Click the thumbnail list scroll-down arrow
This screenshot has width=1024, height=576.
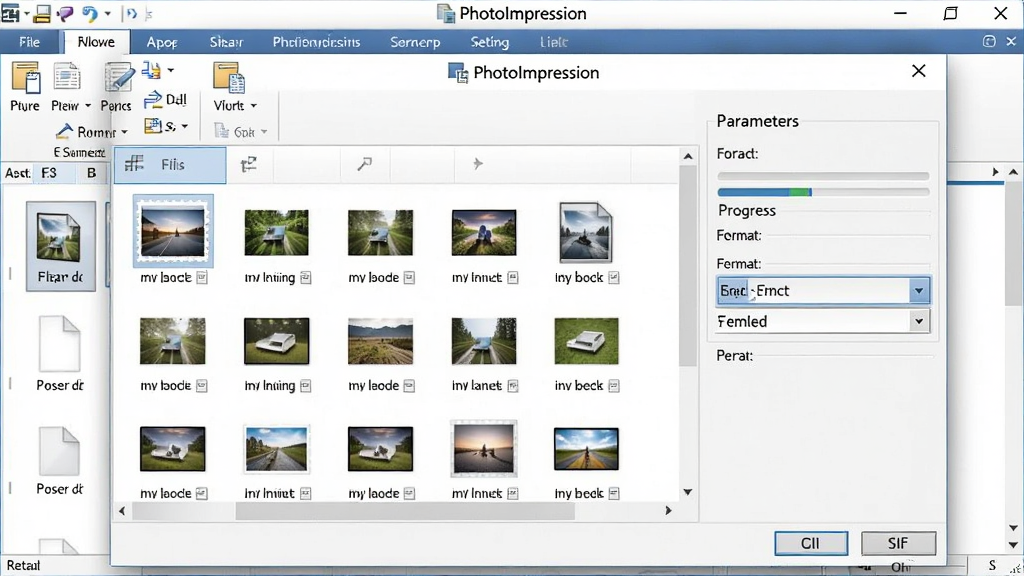(x=688, y=492)
